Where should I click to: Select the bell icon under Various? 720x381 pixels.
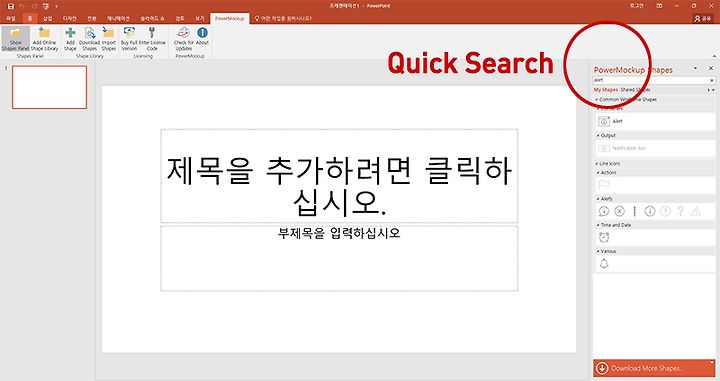click(604, 263)
